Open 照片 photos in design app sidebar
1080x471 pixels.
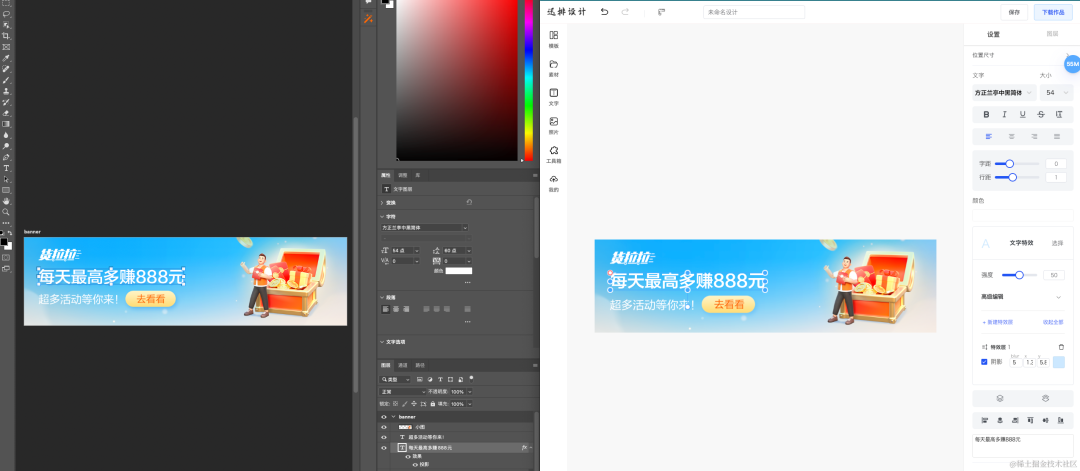(x=554, y=125)
